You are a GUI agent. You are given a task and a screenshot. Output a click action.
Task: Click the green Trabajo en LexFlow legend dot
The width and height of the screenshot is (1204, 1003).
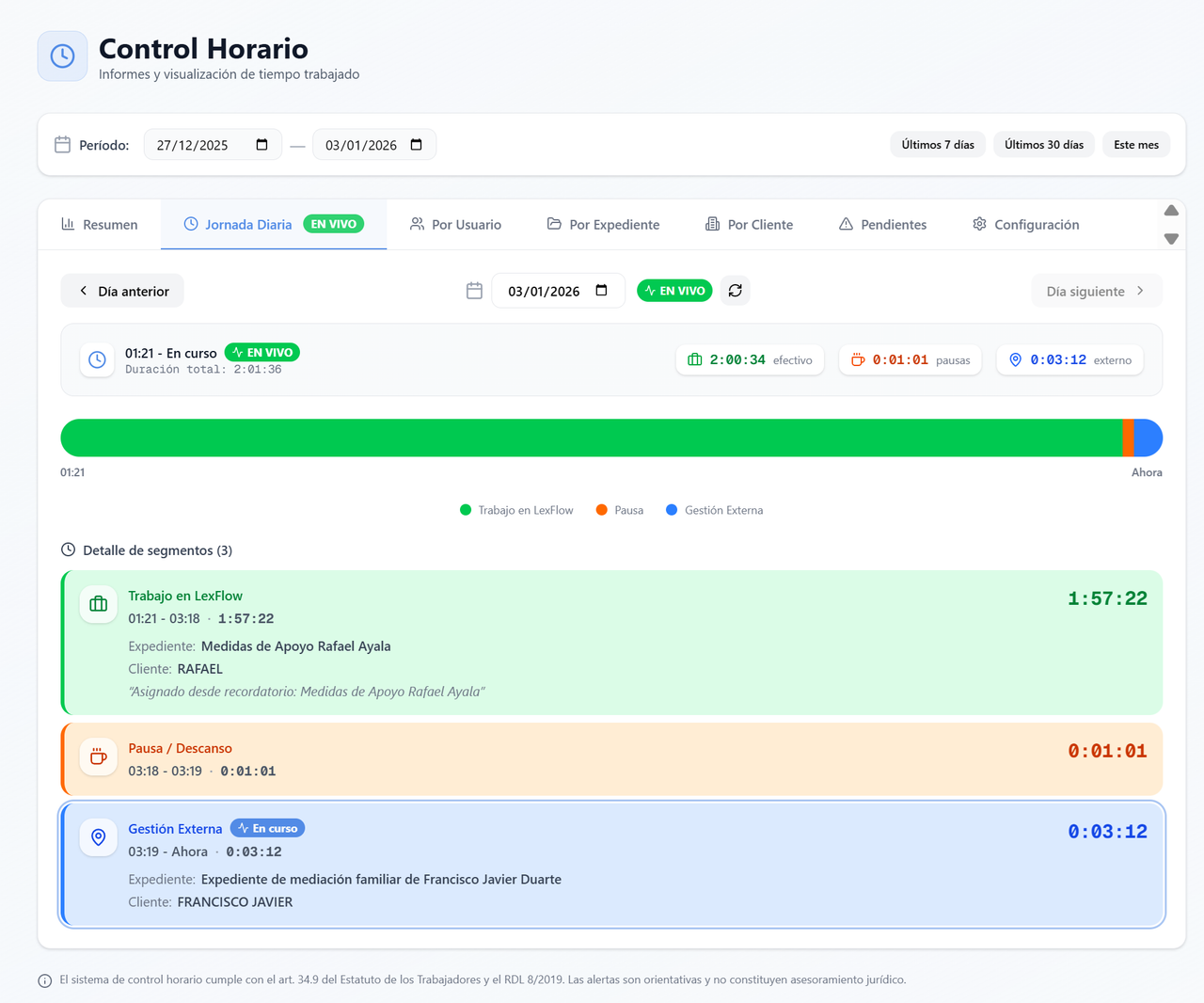pyautogui.click(x=466, y=510)
